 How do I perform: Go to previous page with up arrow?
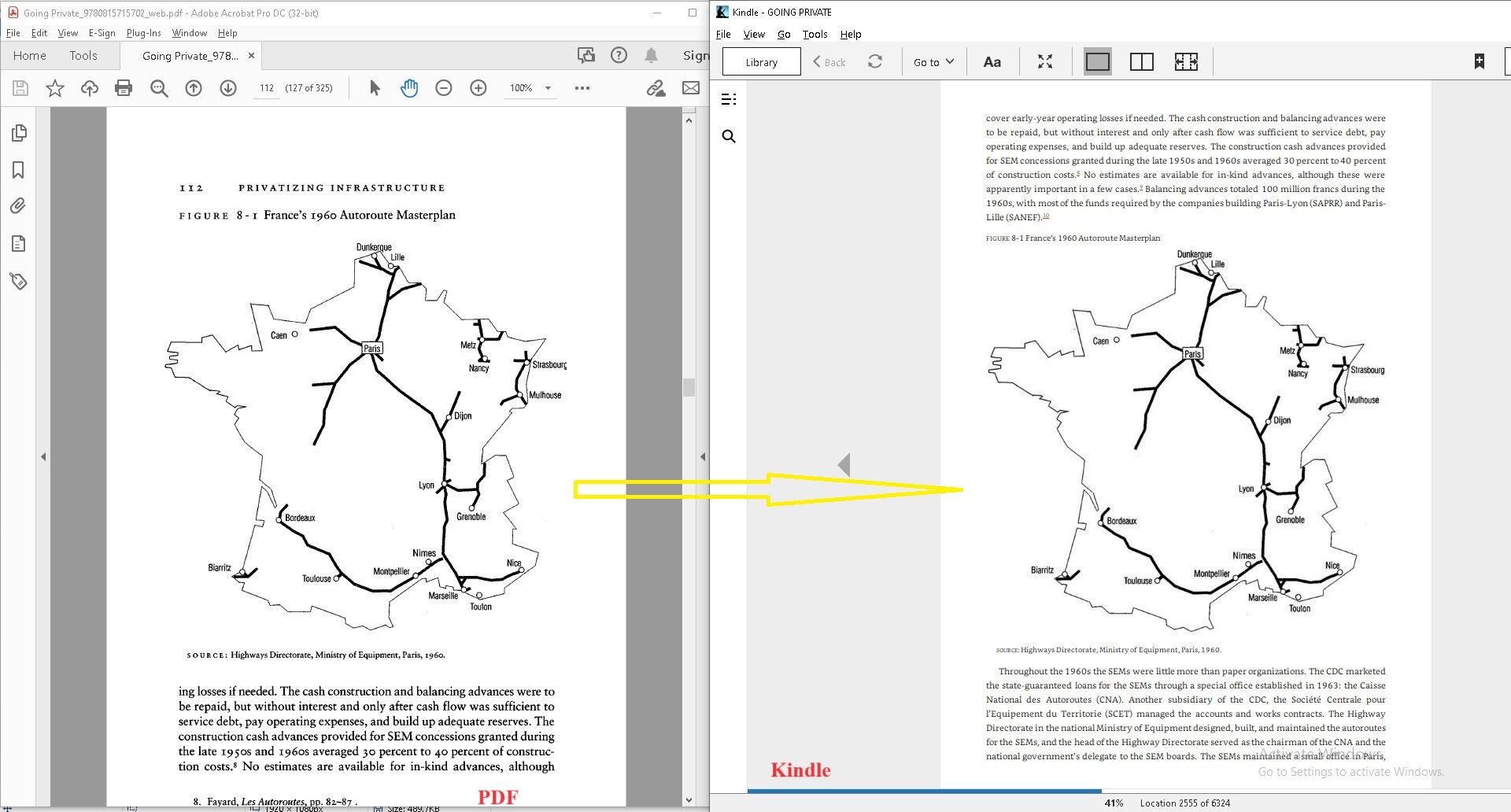click(194, 88)
